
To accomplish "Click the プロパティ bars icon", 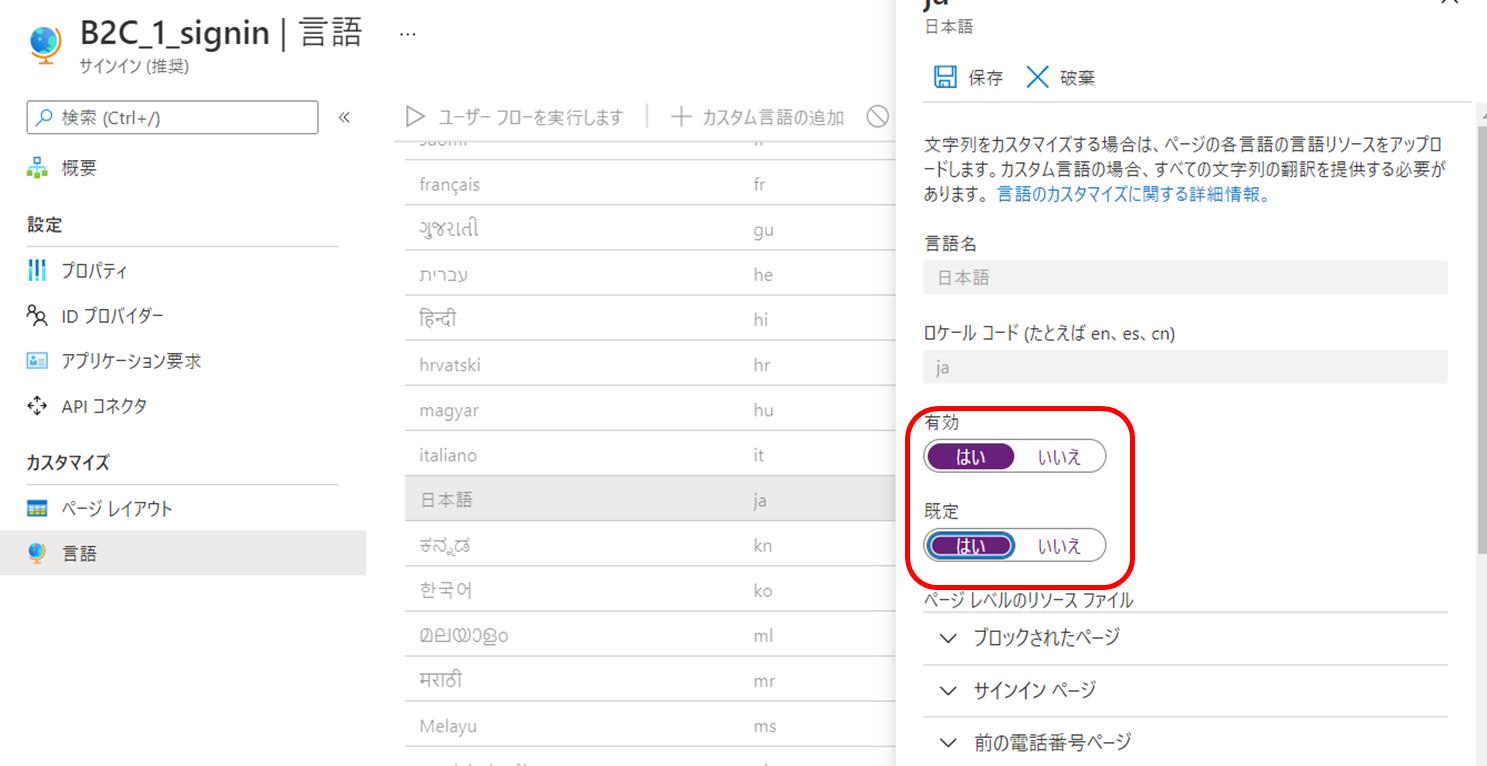I will pyautogui.click(x=37, y=270).
